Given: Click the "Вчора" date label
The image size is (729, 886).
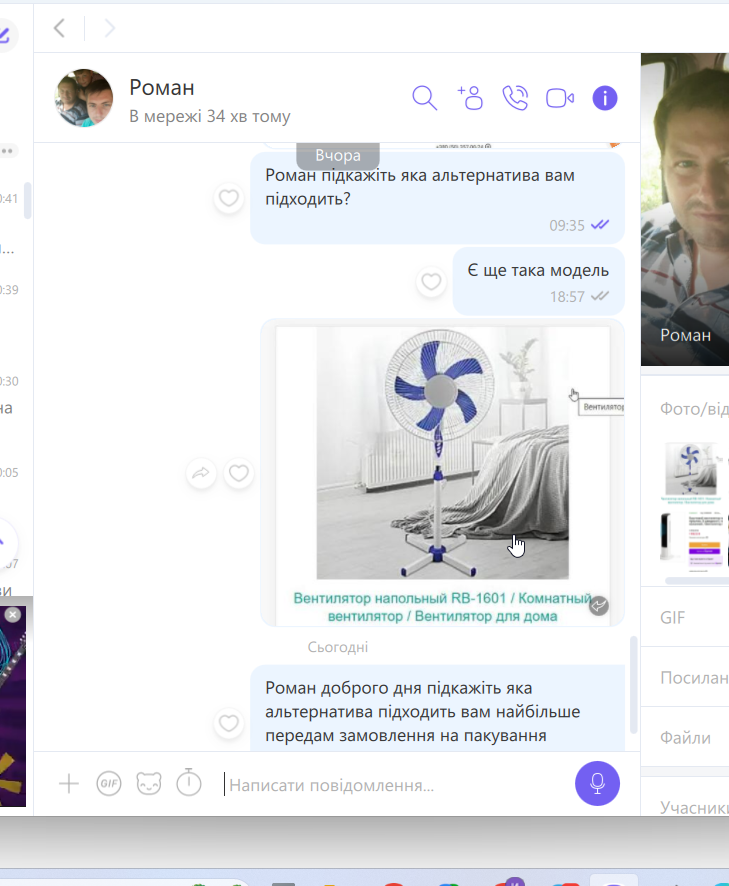Looking at the screenshot, I should [337, 155].
